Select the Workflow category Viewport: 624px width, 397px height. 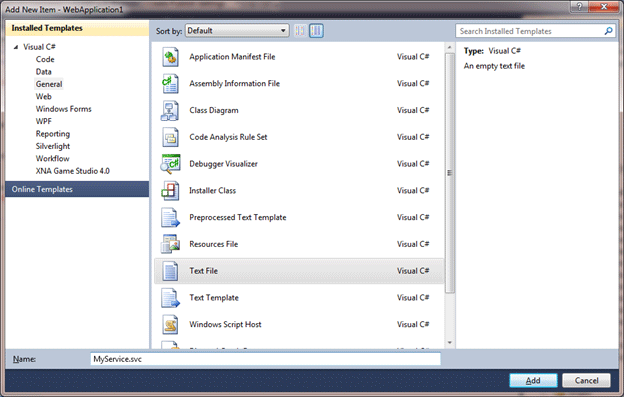coord(53,158)
